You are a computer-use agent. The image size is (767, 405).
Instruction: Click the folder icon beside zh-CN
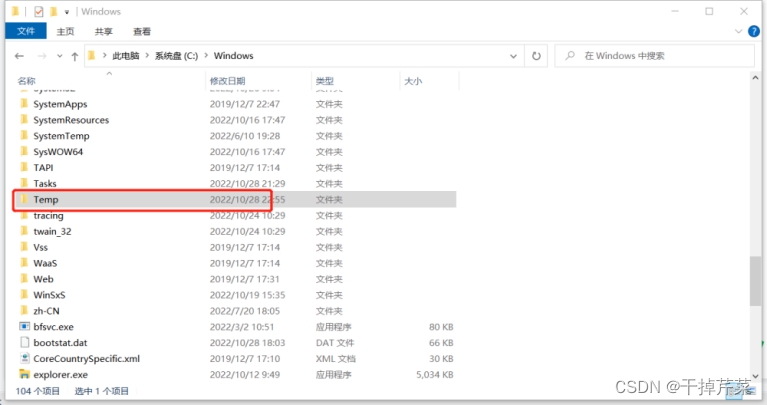[24, 311]
